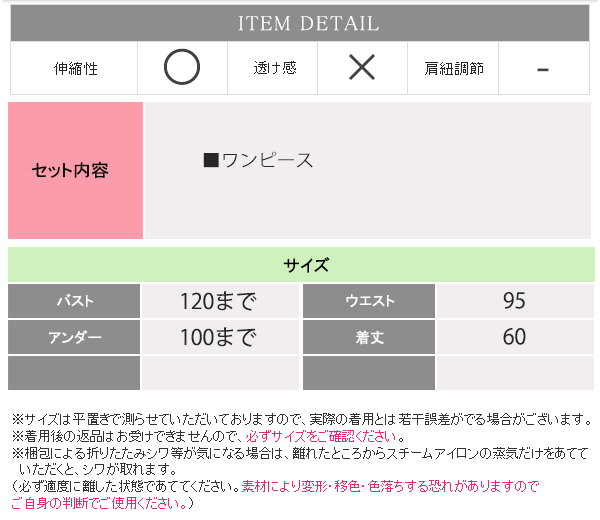Viewport: 600px width, 520px height.
Task: Click the ■ワンピース text
Action: [258, 160]
